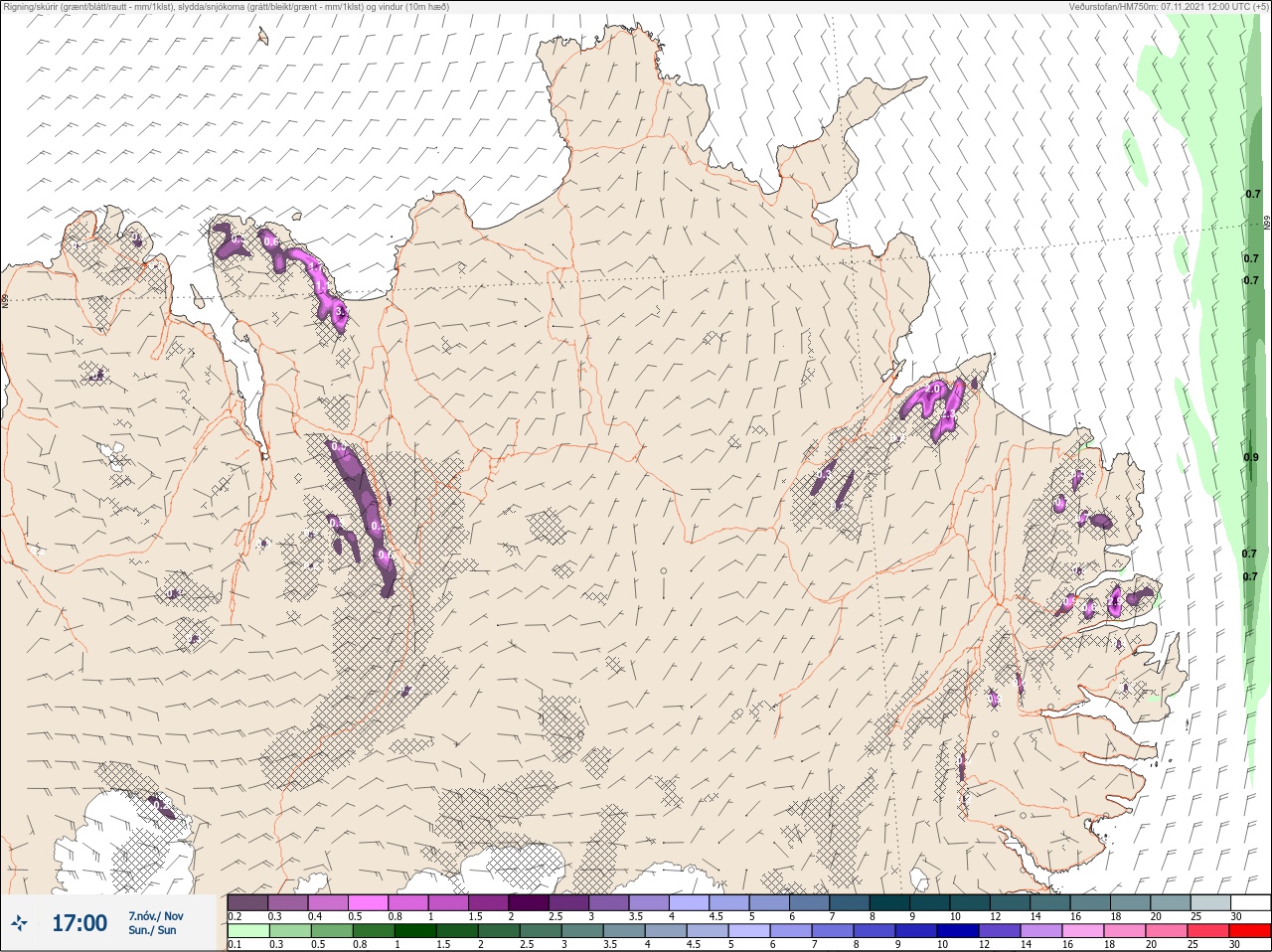Select the upper legend swatch starting at 0.2
Image resolution: width=1272 pixels, height=952 pixels.
point(247,902)
